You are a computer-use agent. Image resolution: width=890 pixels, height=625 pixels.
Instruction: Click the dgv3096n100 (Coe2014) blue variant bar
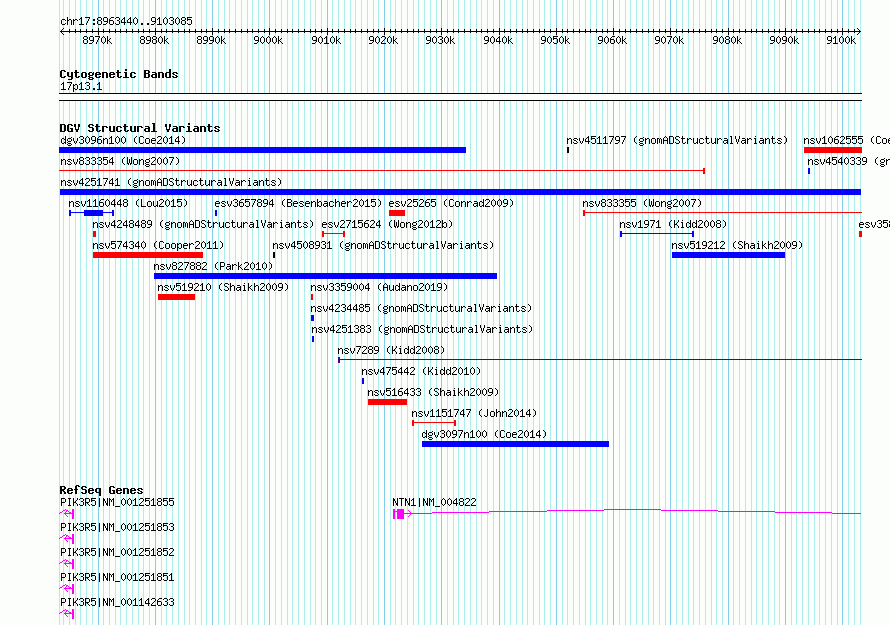coord(262,150)
